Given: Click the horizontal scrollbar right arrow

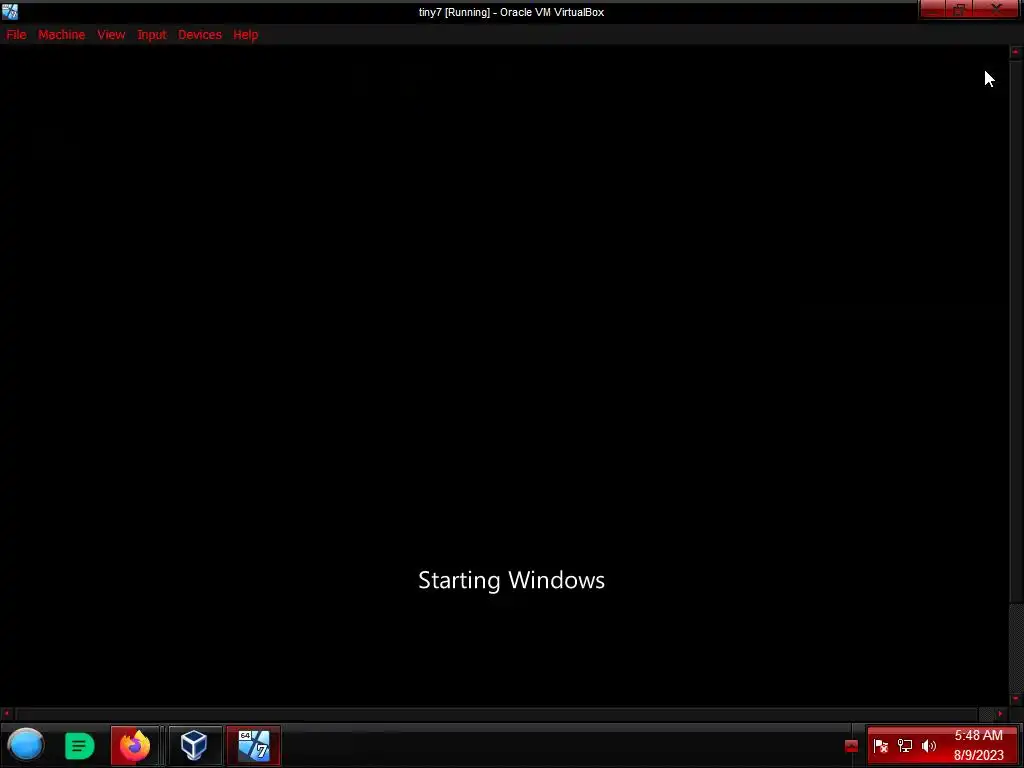Looking at the screenshot, I should pos(1000,714).
